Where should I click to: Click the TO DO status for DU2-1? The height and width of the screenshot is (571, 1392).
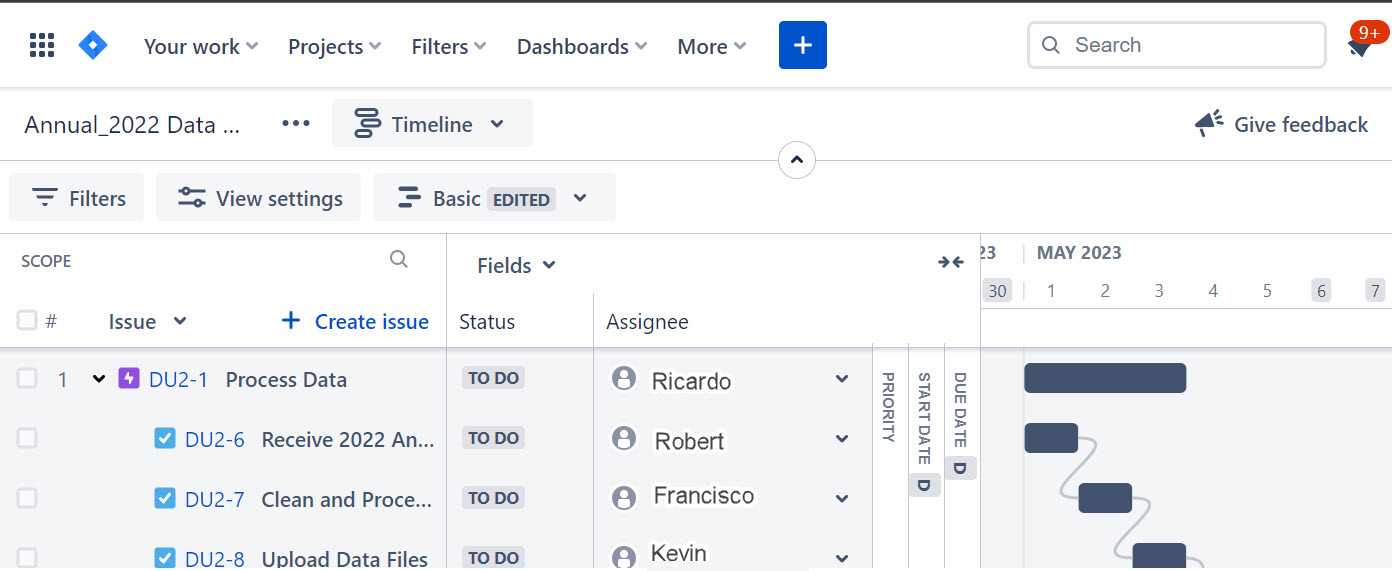(x=493, y=378)
